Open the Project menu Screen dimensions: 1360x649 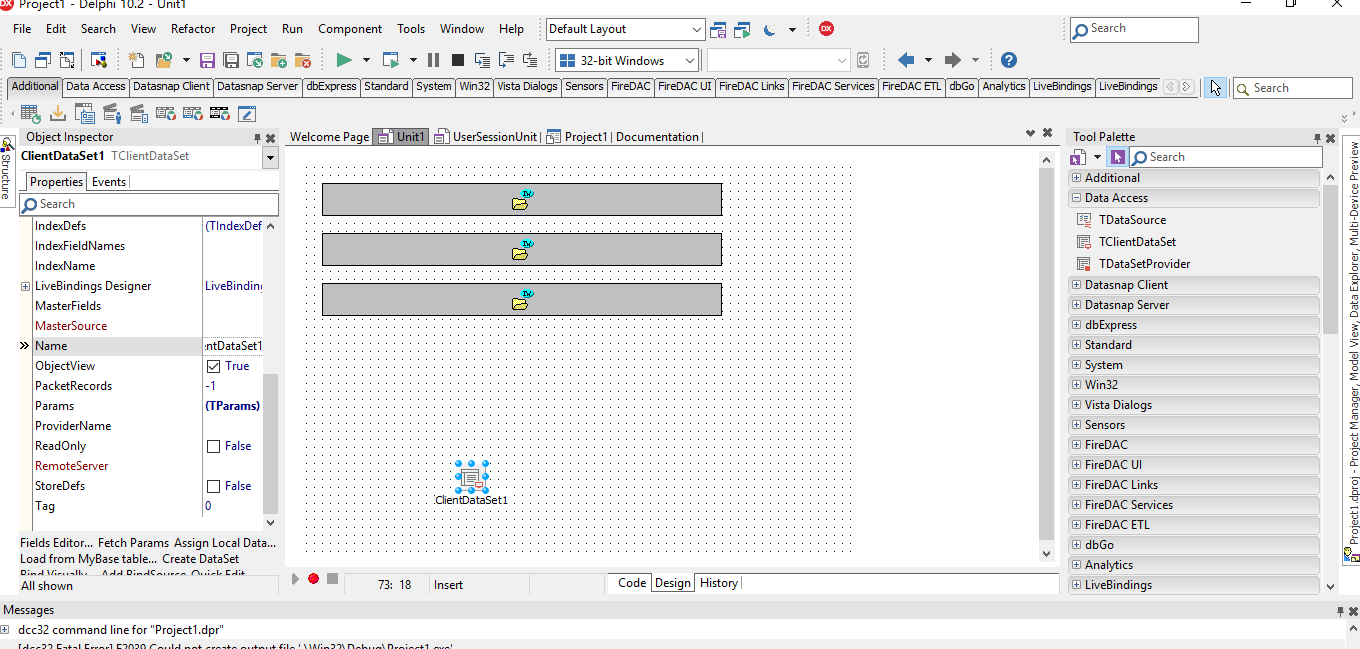click(x=248, y=29)
